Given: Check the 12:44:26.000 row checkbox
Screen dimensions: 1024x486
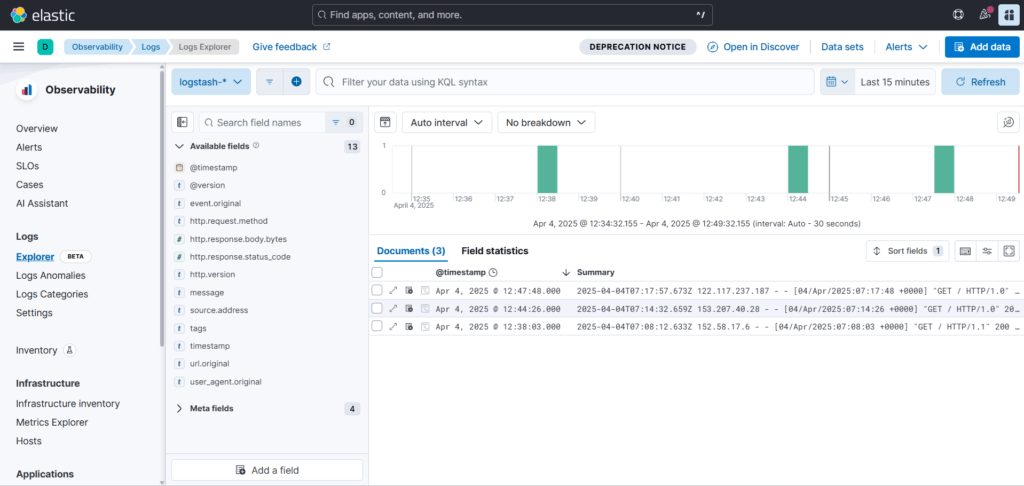Looking at the screenshot, I should 377,308.
